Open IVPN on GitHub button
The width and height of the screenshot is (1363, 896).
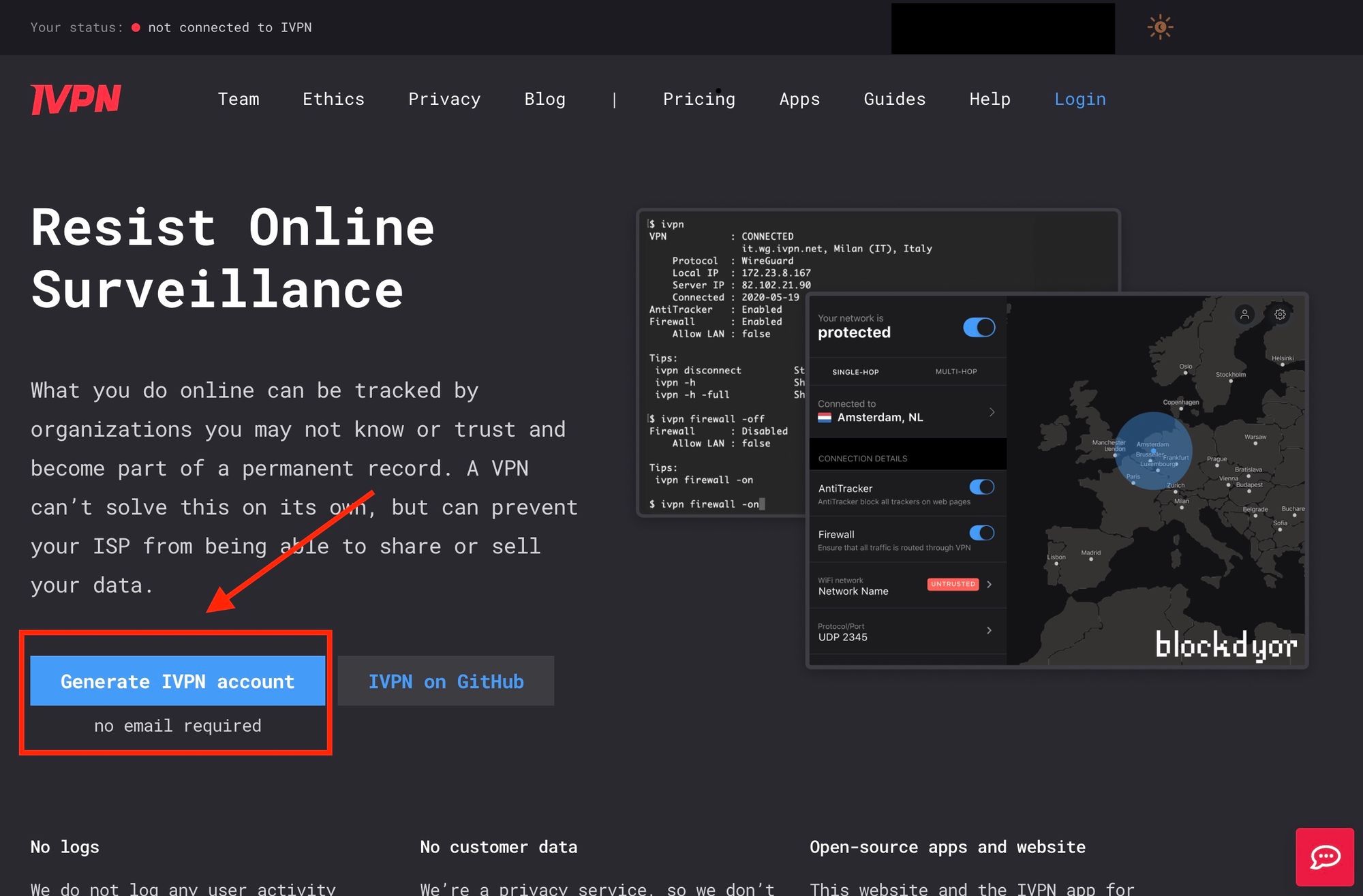coord(446,681)
